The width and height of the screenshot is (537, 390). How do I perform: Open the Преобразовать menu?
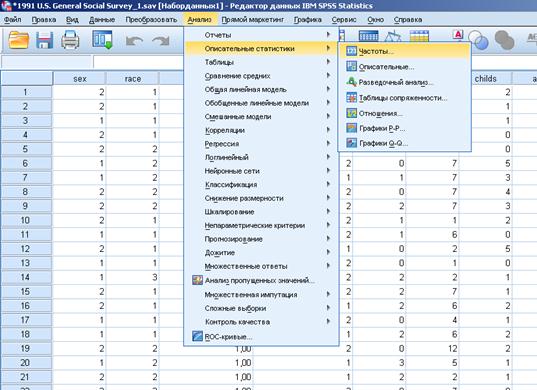151,20
